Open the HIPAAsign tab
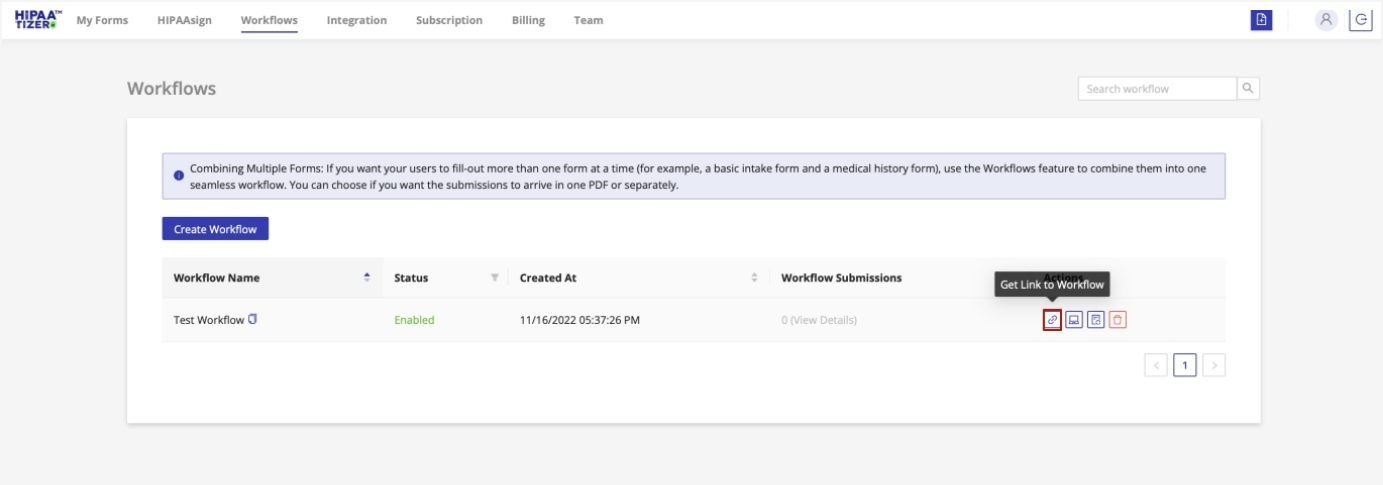Image resolution: width=1383 pixels, height=485 pixels. coord(184,20)
